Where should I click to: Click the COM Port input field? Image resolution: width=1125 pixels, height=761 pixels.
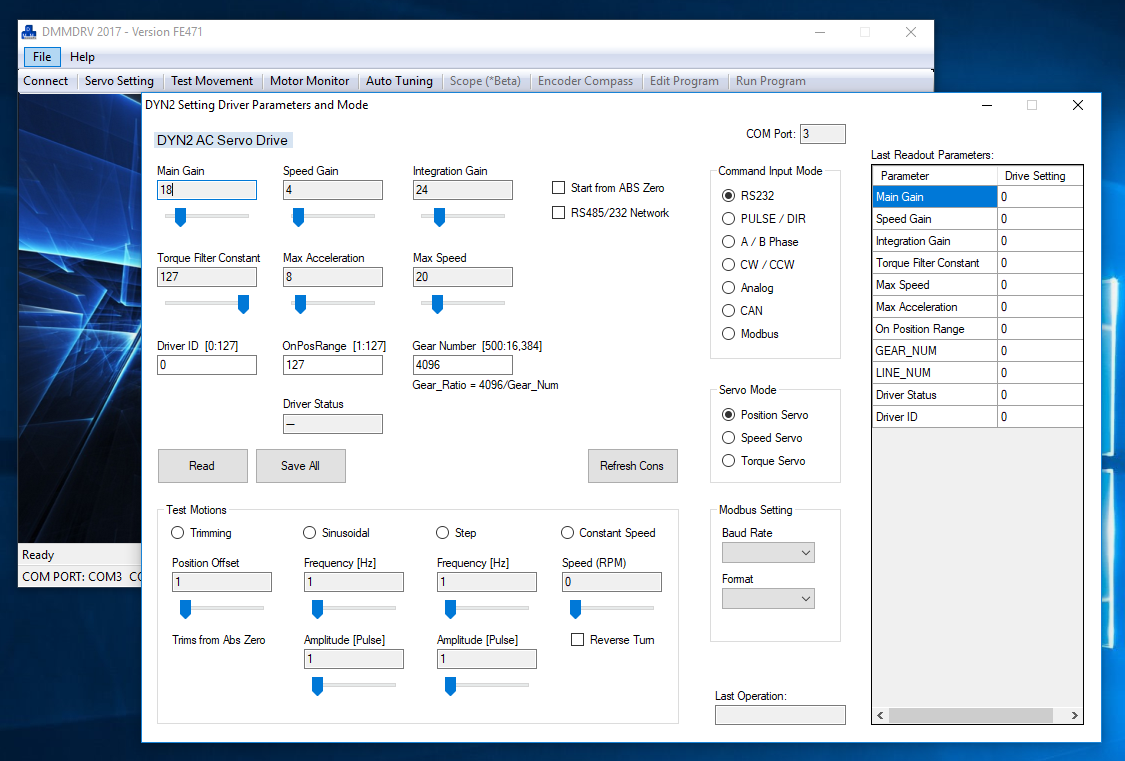[823, 134]
